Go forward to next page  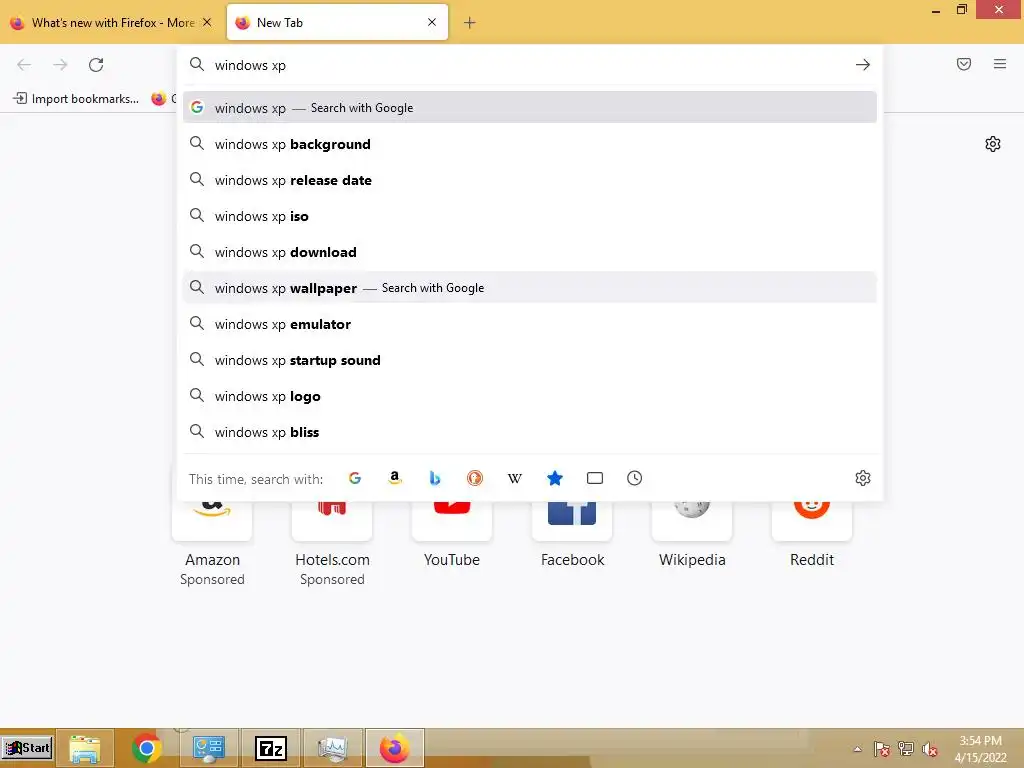coord(60,65)
